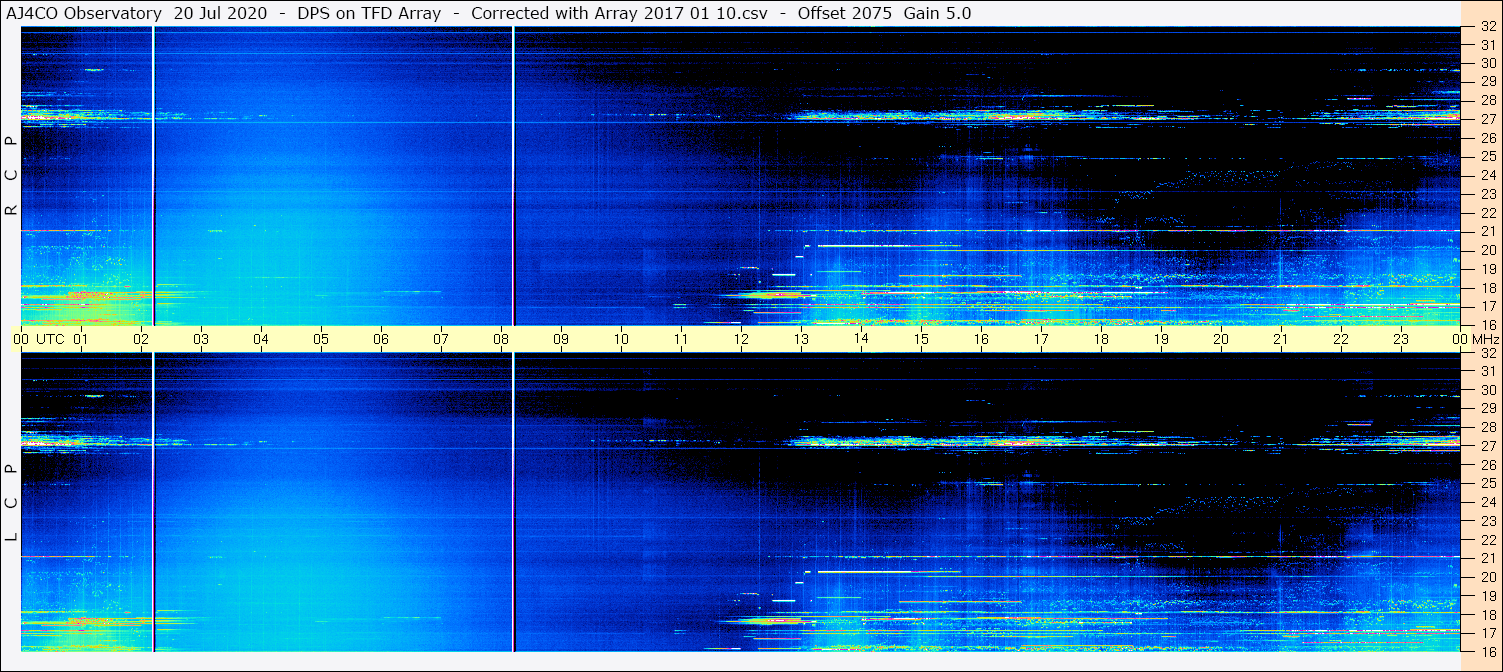This screenshot has height=672, width=1503.
Task: Click the 16 MHz tick on RCP frequency scale
Action: pyautogui.click(x=1487, y=325)
